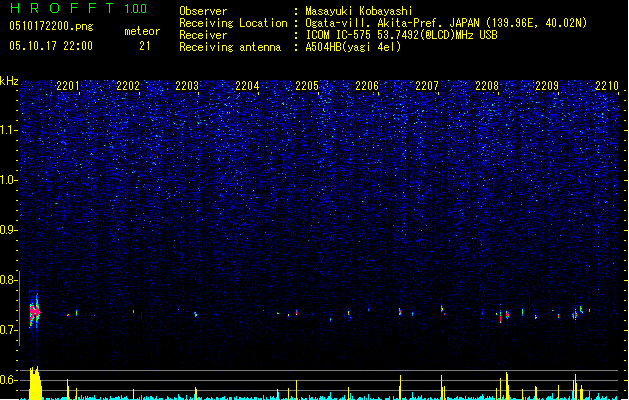Viewport: 629px width, 400px height.
Task: Click the time marker 2202
Action: pyautogui.click(x=128, y=85)
